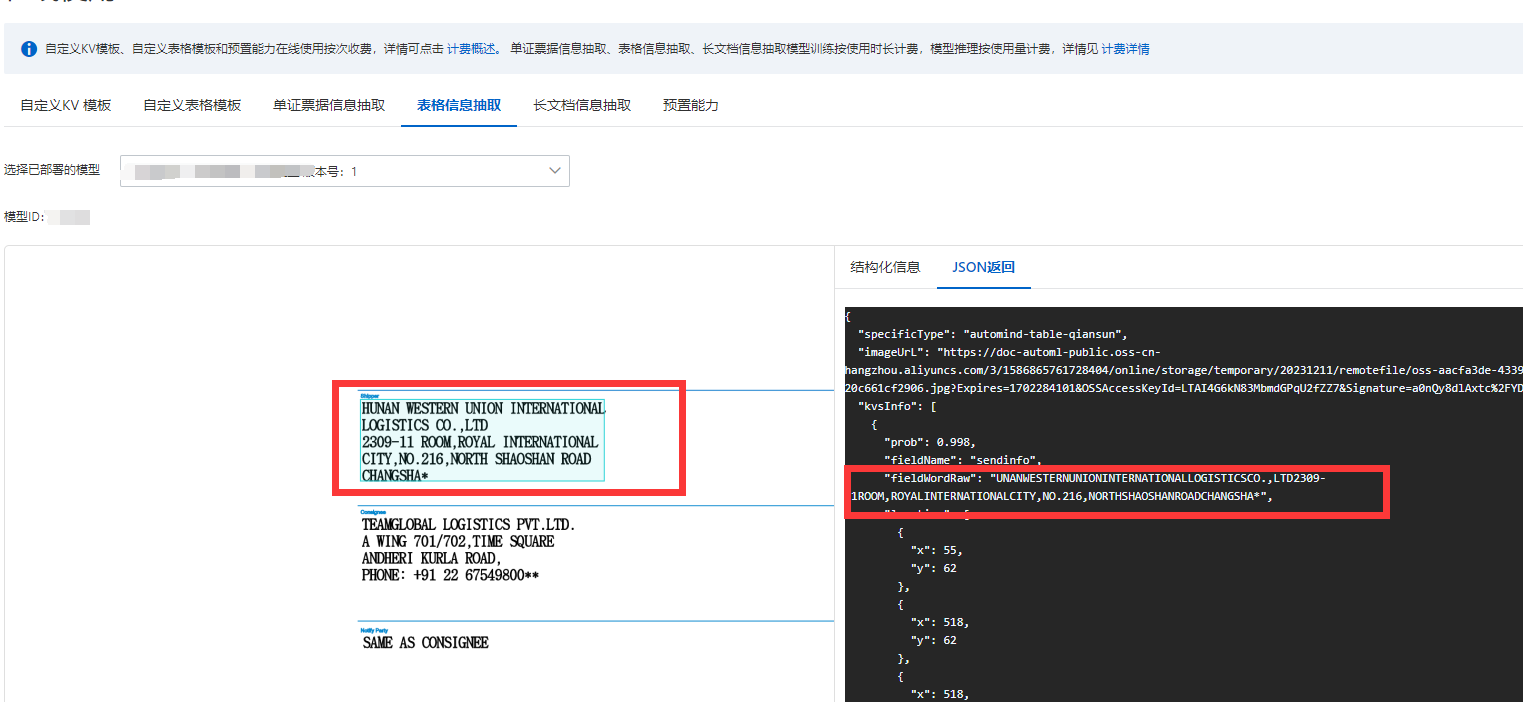Switch to the 单证票据信息抽取 tab
This screenshot has width=1523, height=702.
click(329, 105)
